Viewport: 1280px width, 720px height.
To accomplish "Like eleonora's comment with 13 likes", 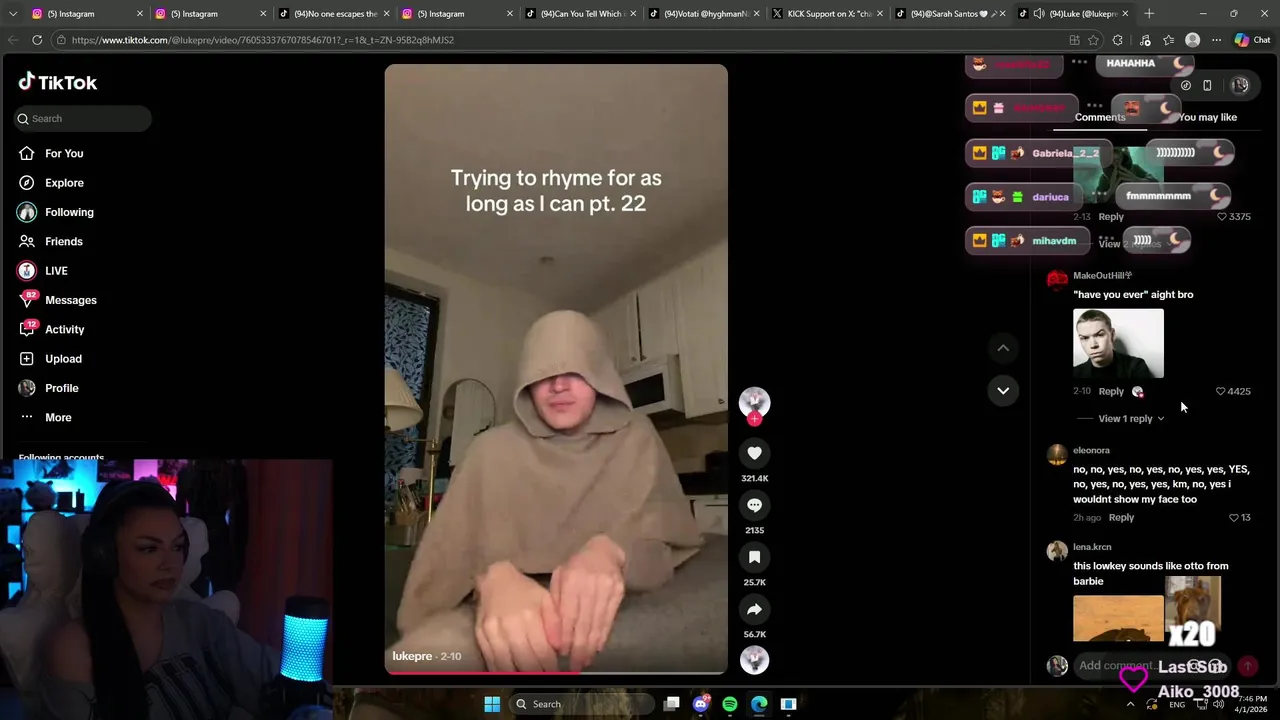I will pos(1233,518).
